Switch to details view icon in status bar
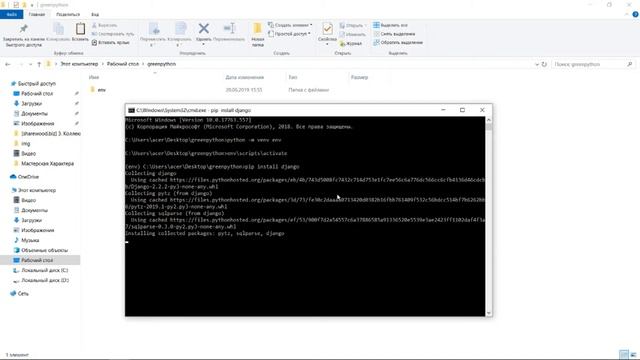Viewport: 640px width, 360px height. pos(624,354)
